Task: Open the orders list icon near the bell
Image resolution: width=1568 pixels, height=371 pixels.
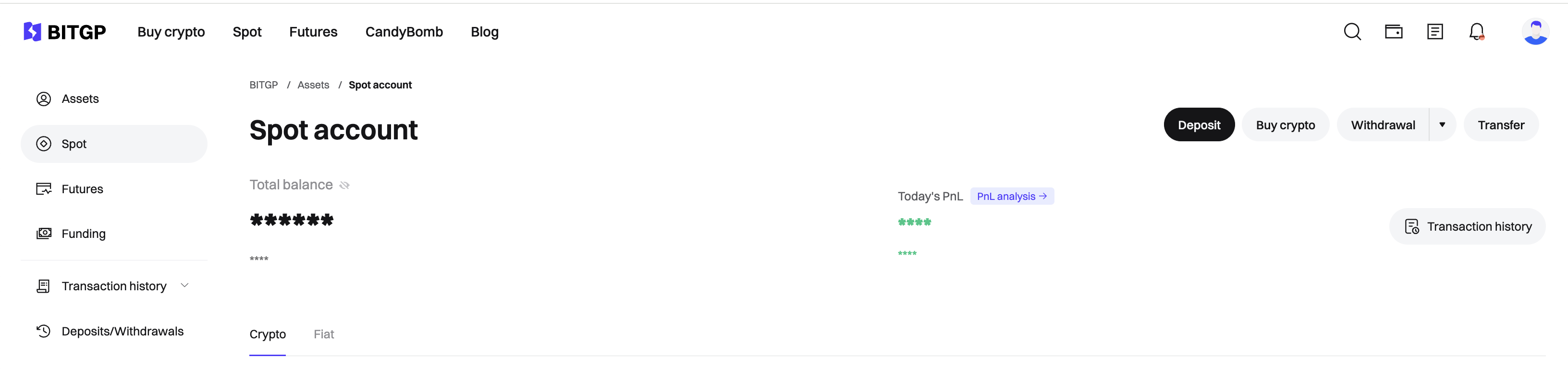Action: (x=1435, y=31)
